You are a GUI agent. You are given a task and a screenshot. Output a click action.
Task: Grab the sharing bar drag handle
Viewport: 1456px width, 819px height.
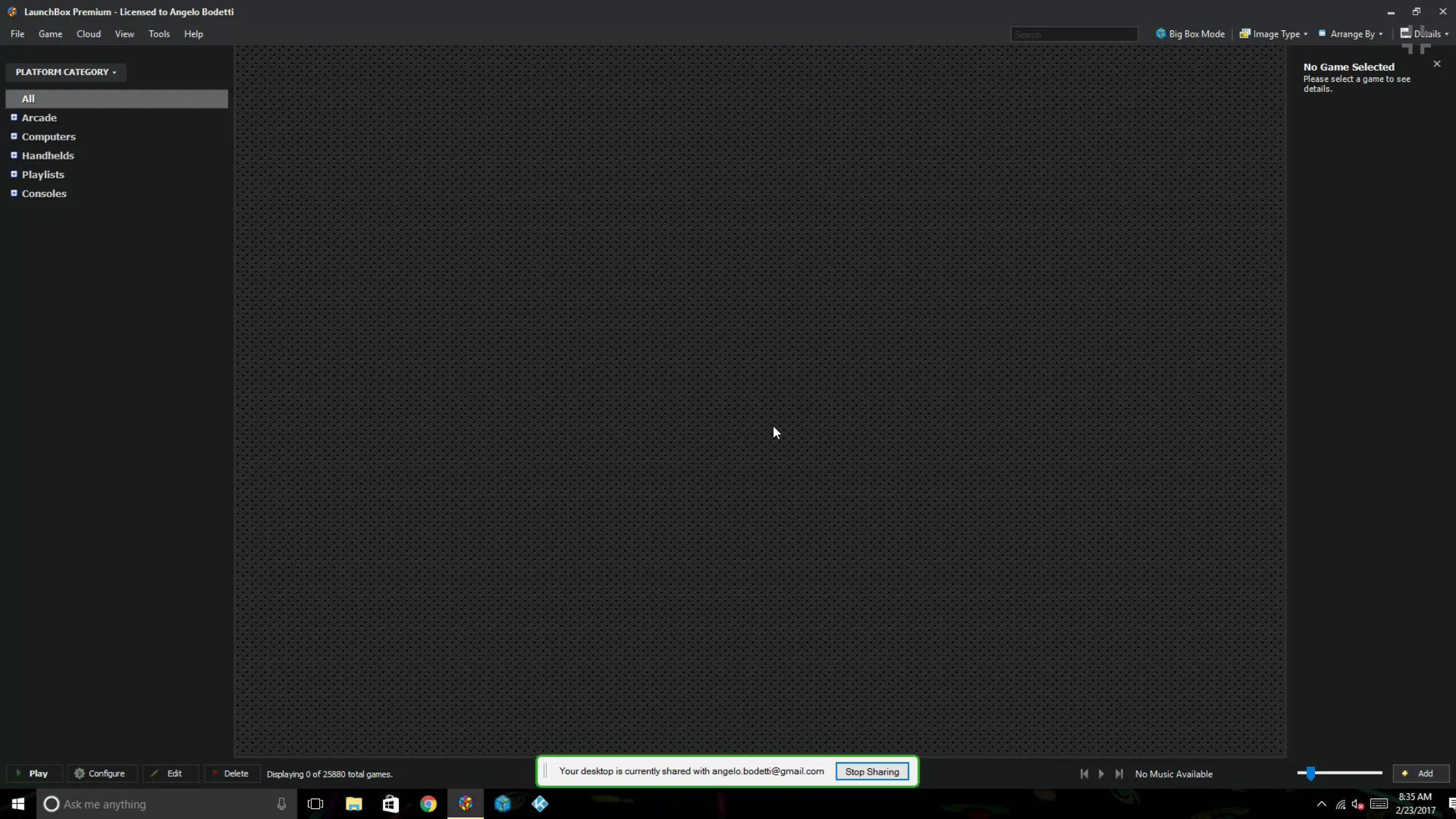tap(545, 772)
